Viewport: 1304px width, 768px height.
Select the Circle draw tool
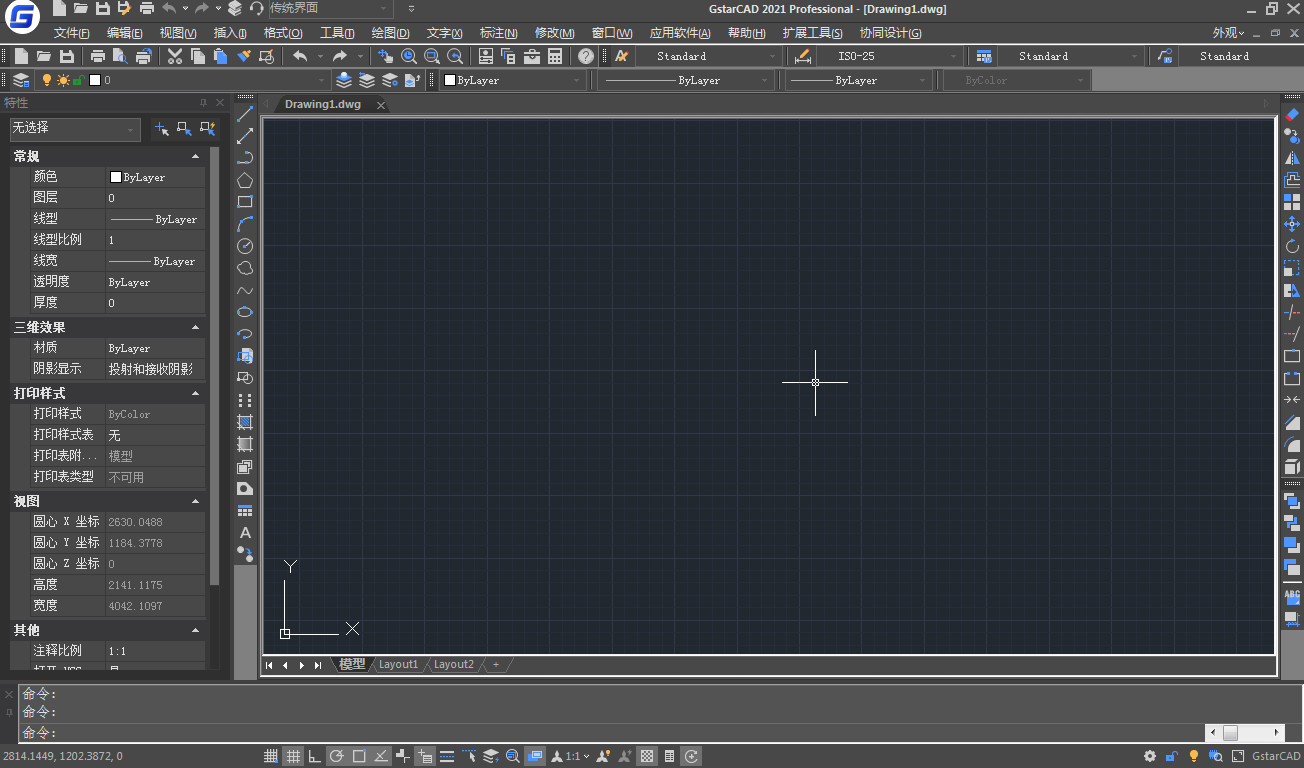[x=245, y=246]
